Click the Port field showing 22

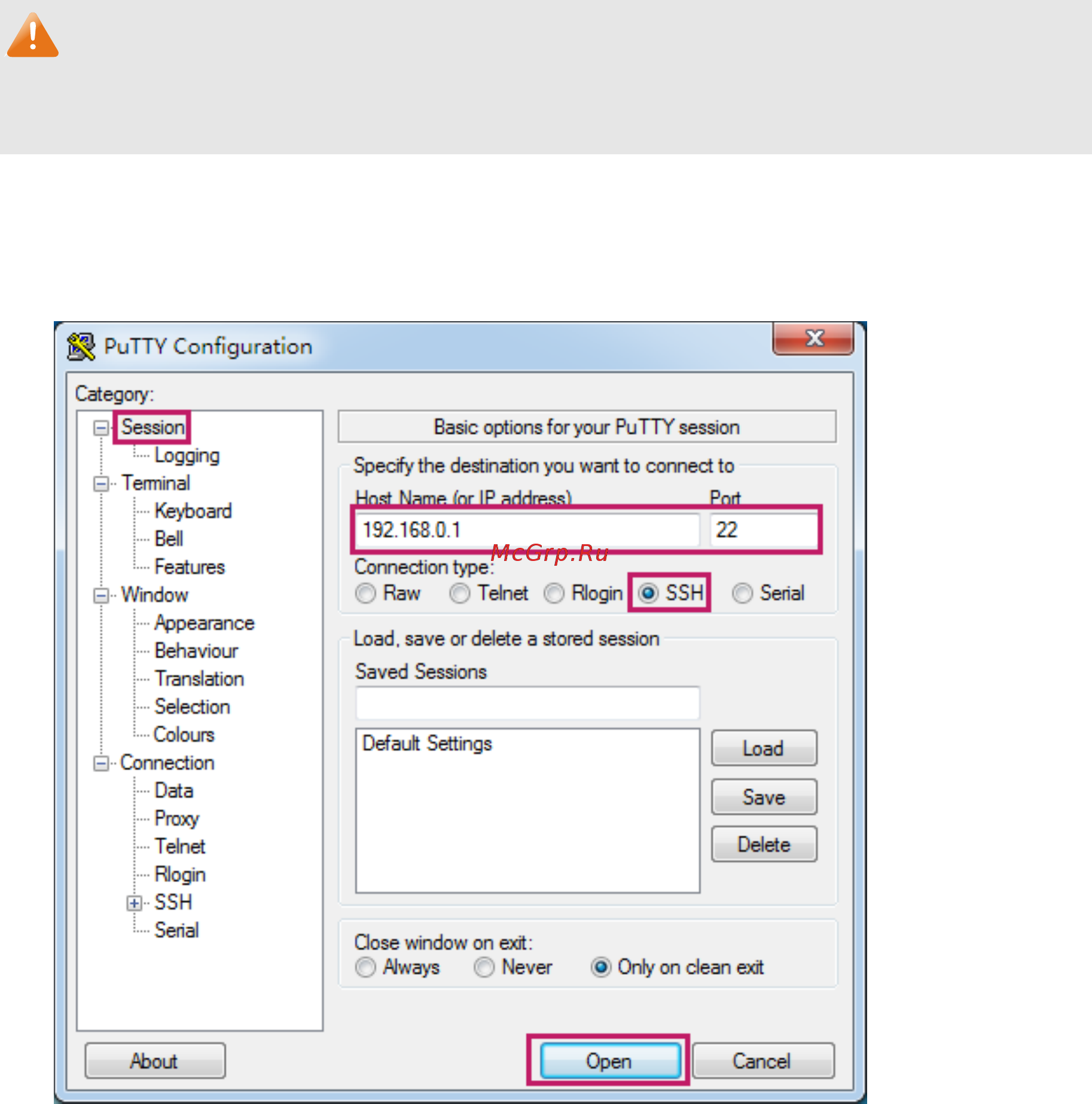(x=764, y=530)
